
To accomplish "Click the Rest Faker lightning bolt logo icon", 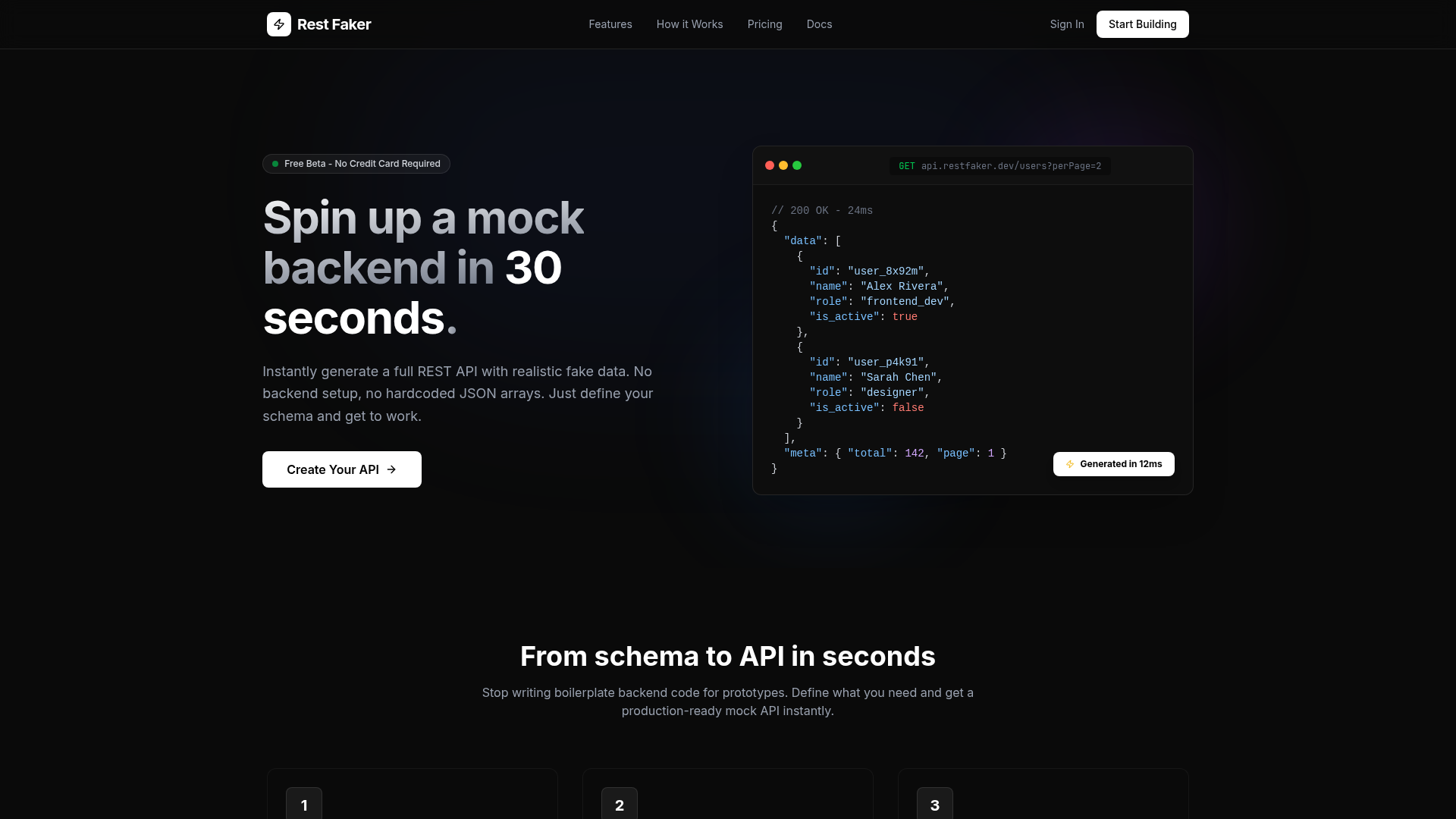I will [x=279, y=24].
